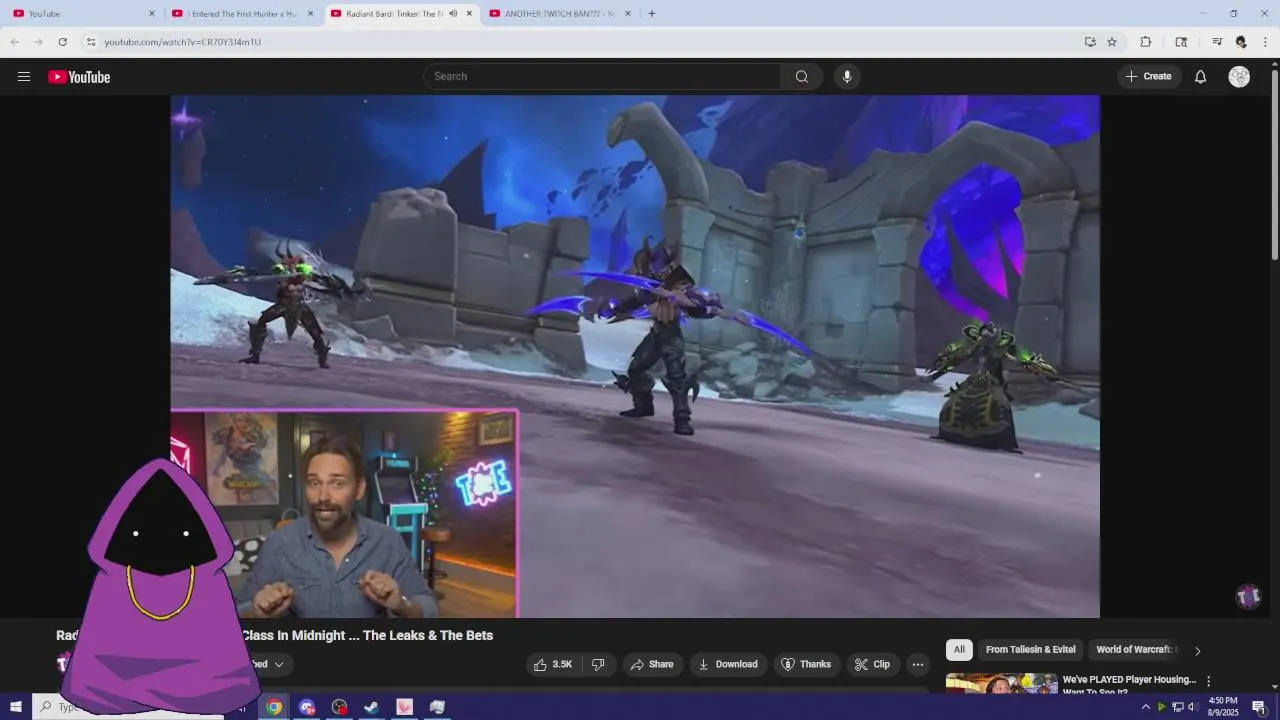The height and width of the screenshot is (720, 1280).
Task: Open the Thanks donation button
Action: point(806,664)
